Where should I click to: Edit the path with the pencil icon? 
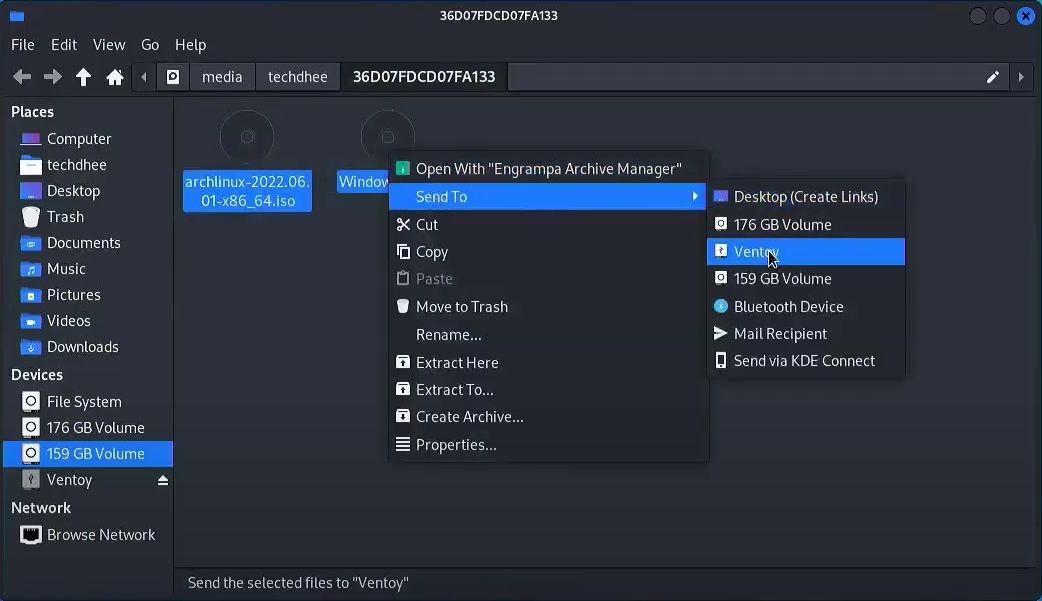coord(992,76)
